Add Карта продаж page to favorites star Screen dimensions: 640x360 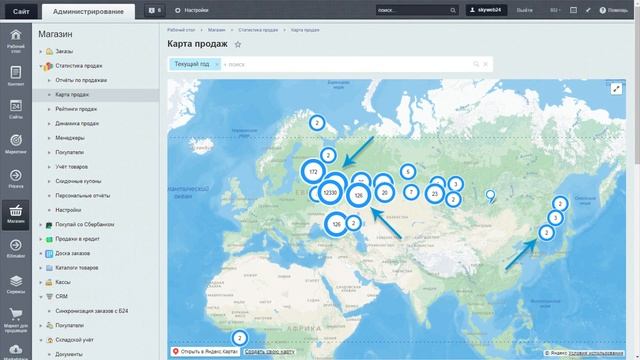click(x=238, y=44)
